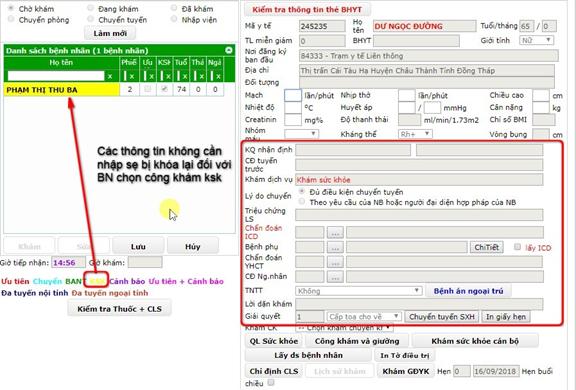The height and width of the screenshot is (390, 576).
Task: Open lookup button for Chẩn đoán YHCT
Action: tap(335, 262)
